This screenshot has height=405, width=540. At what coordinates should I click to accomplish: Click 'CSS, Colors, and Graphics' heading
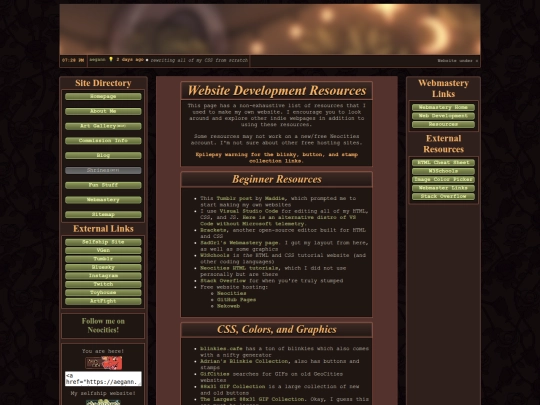pos(277,330)
